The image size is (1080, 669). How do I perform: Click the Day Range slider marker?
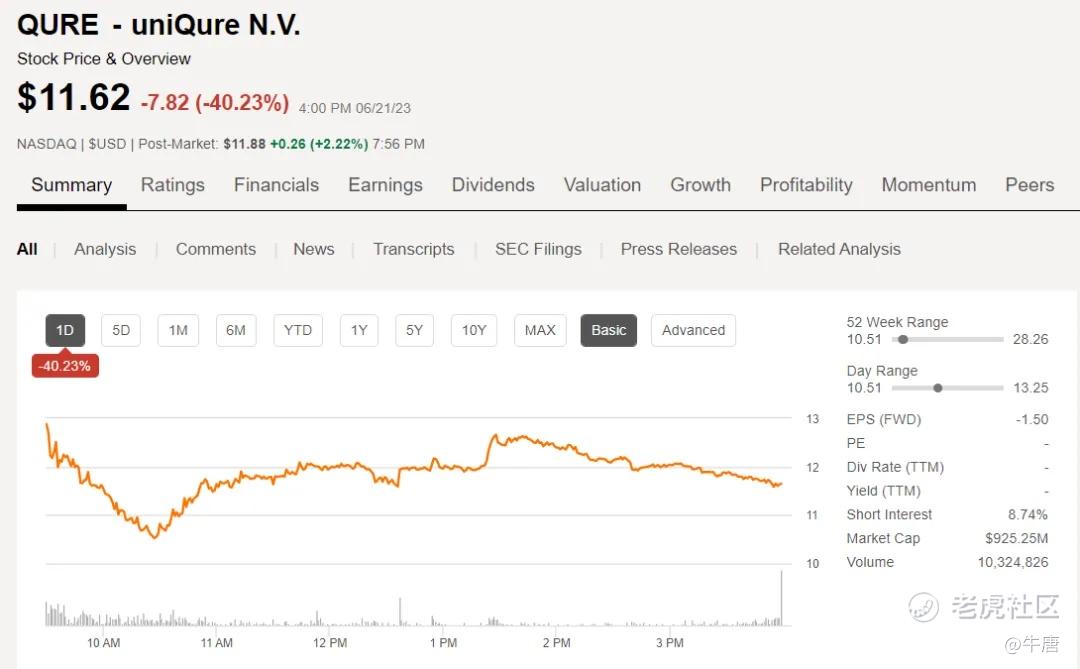click(x=937, y=388)
